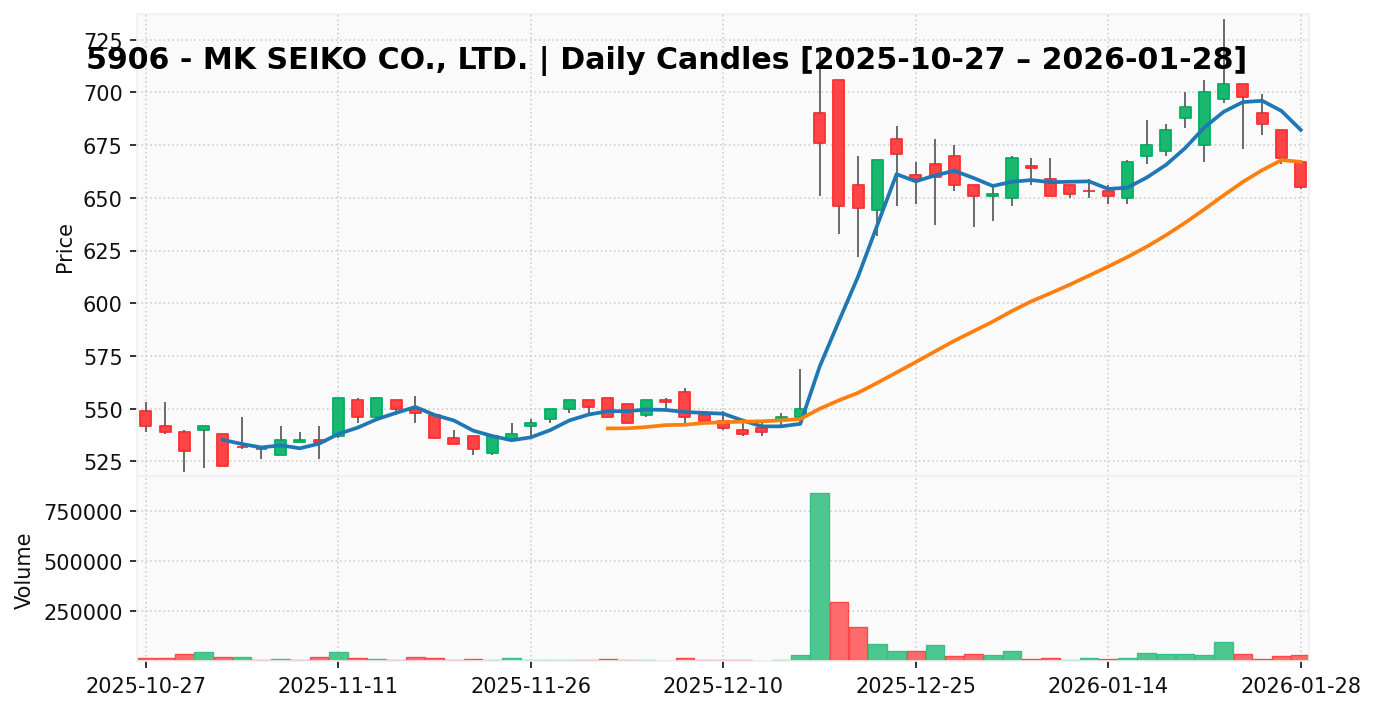Click the Price axis label

(65, 248)
